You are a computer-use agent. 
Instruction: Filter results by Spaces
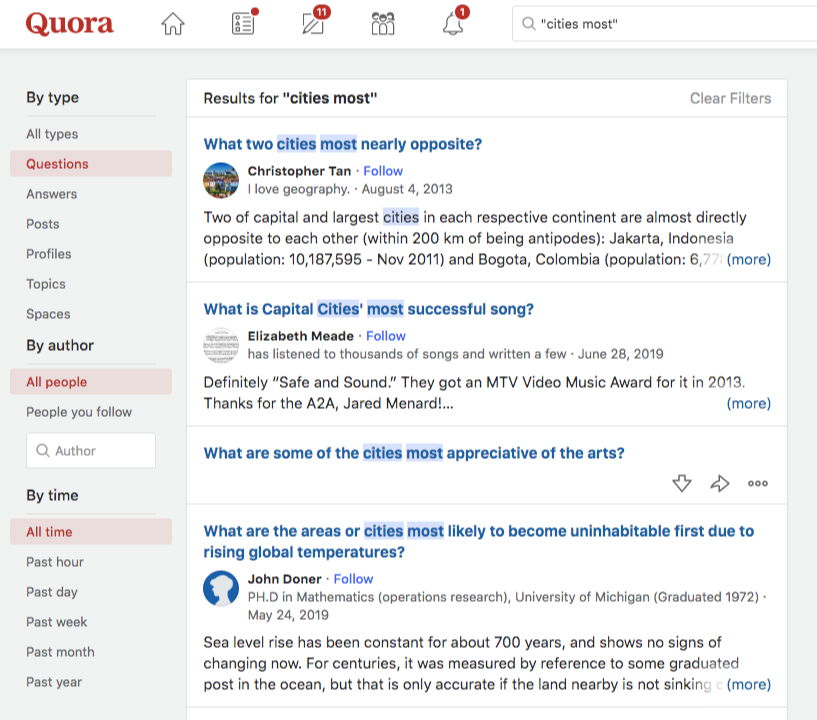click(48, 314)
